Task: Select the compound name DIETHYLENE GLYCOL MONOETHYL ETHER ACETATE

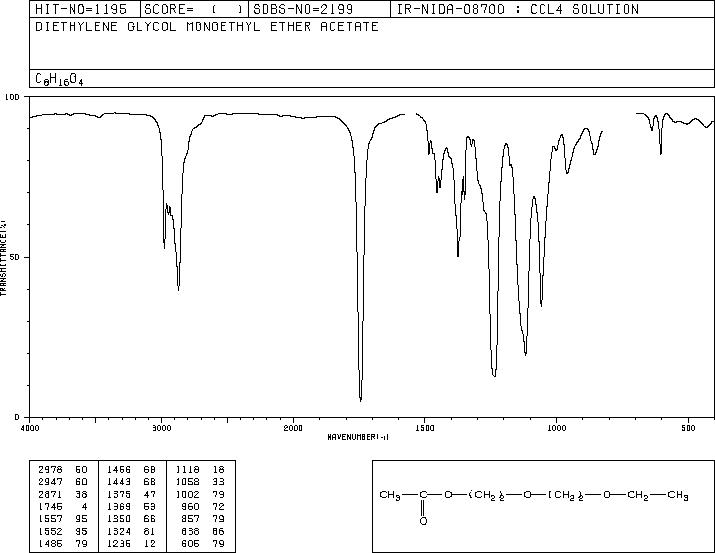Action: (207, 27)
